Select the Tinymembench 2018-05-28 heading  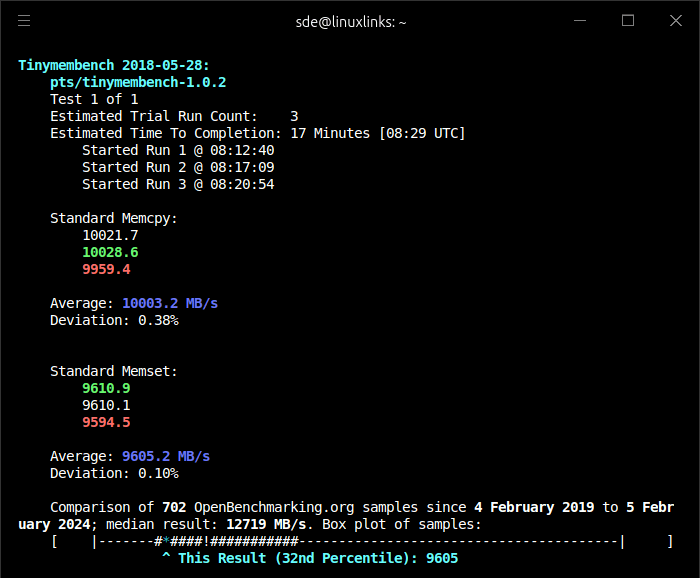coord(114,65)
